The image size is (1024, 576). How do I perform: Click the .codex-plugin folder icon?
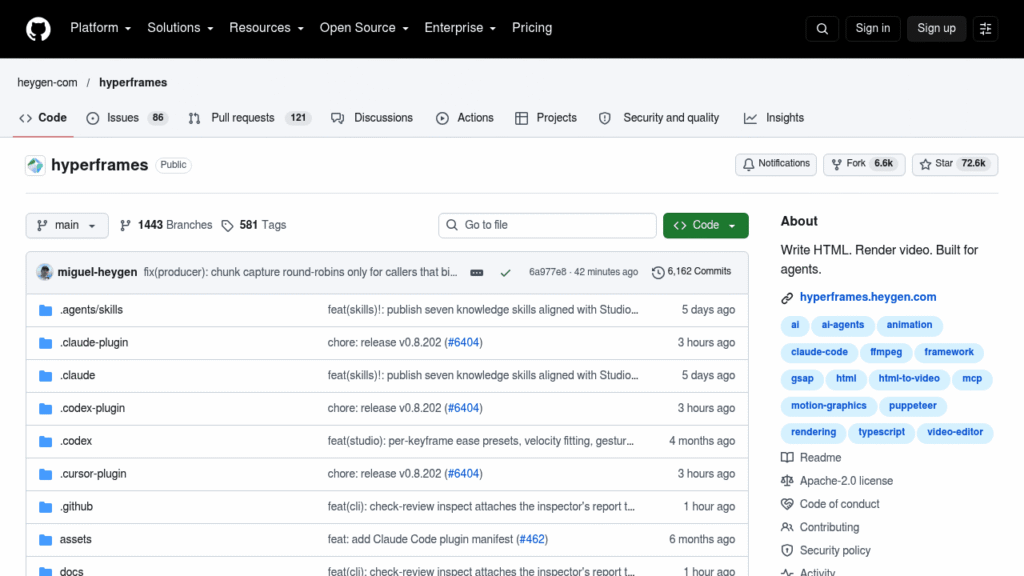[45, 409]
